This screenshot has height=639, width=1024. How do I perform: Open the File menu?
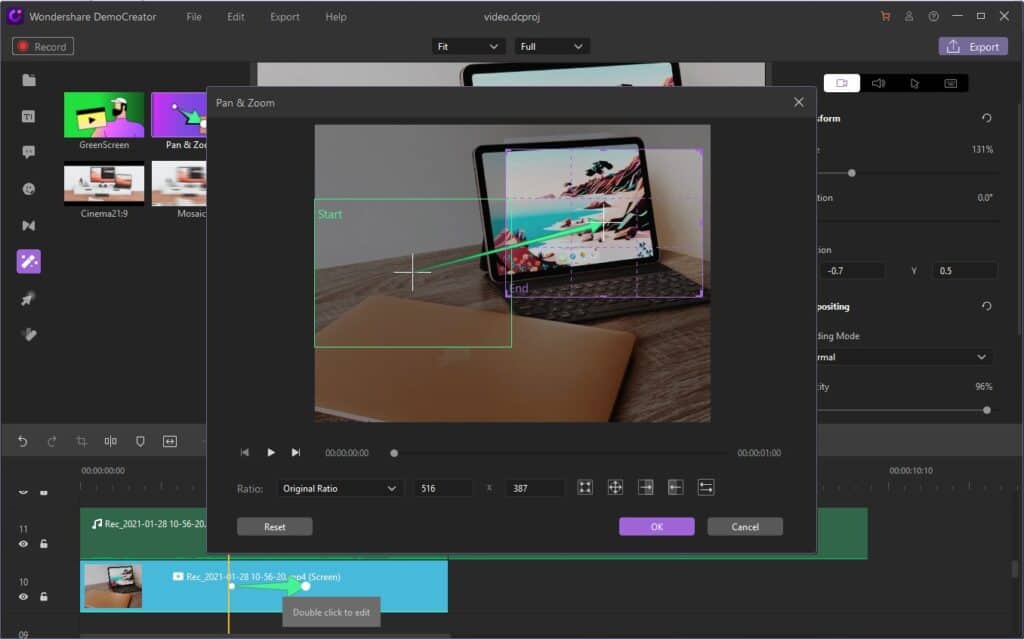tap(193, 17)
